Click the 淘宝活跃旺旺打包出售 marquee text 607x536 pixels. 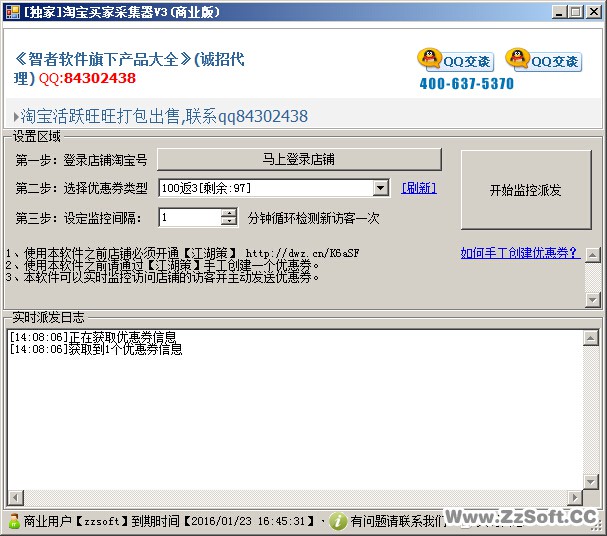click(164, 116)
